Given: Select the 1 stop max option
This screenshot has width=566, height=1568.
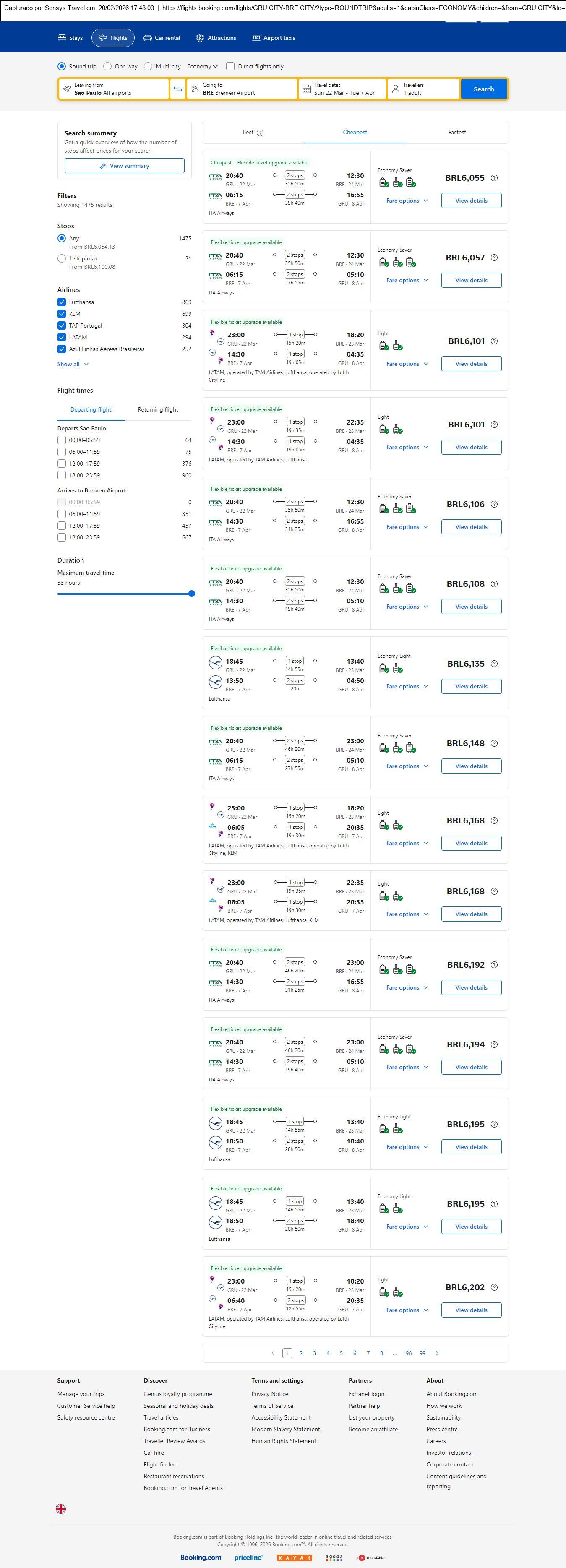Looking at the screenshot, I should (x=62, y=259).
